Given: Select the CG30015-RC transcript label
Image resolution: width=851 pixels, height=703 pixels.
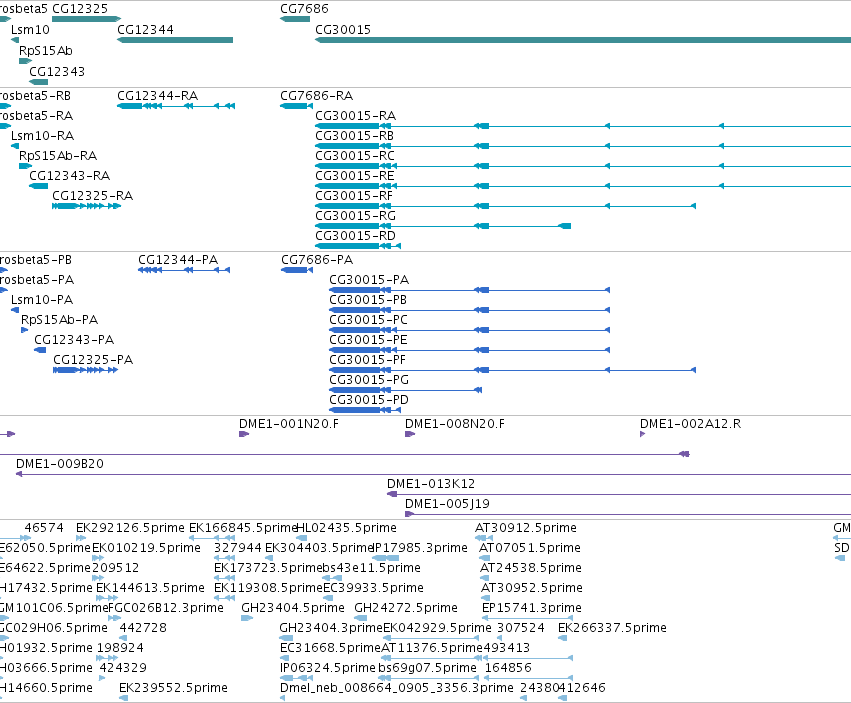Looking at the screenshot, I should click(355, 156).
